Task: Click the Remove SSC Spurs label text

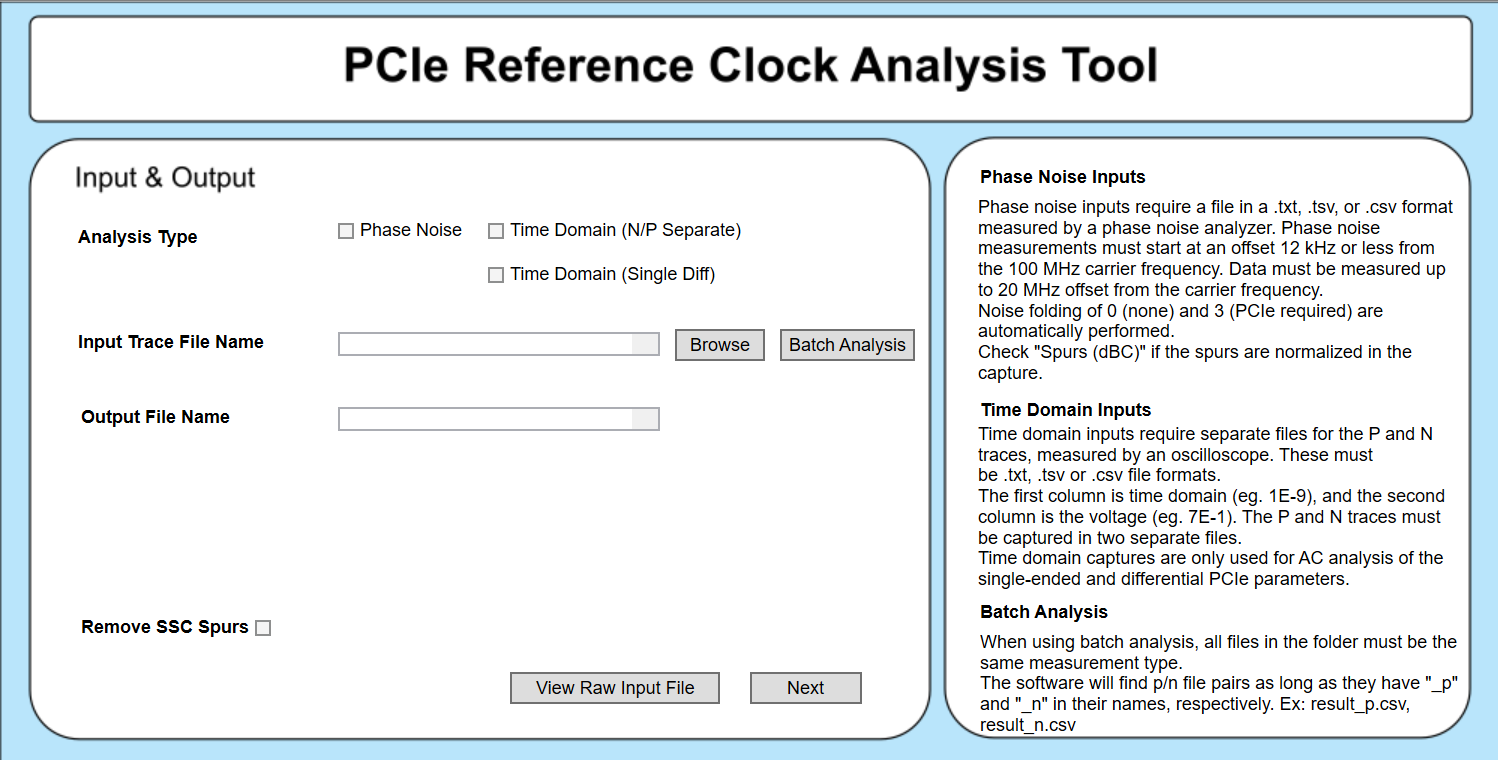Action: pos(165,627)
